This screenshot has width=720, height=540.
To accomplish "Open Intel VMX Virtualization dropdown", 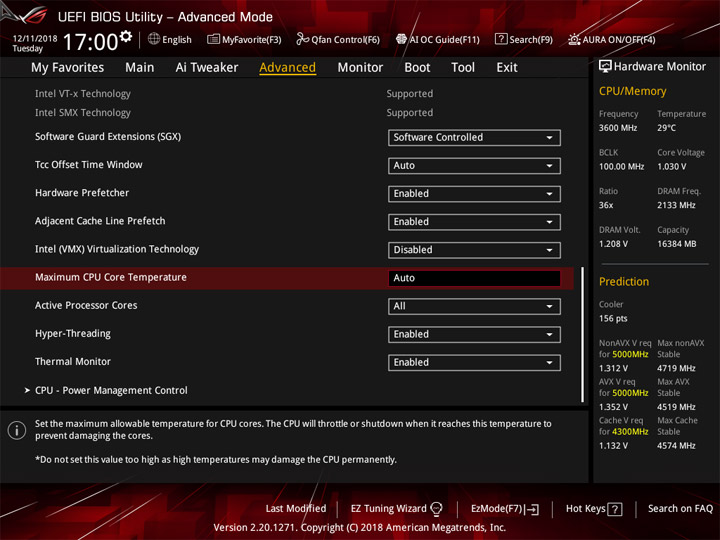I will pyautogui.click(x=474, y=250).
